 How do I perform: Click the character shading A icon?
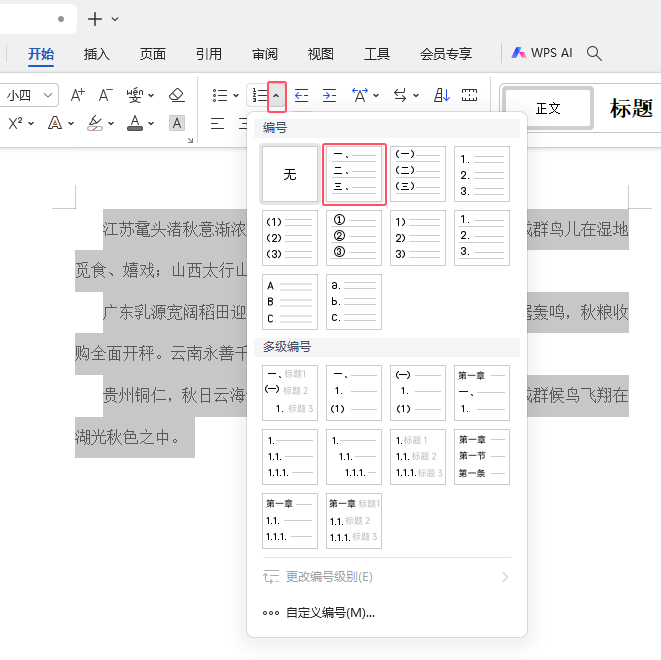177,123
